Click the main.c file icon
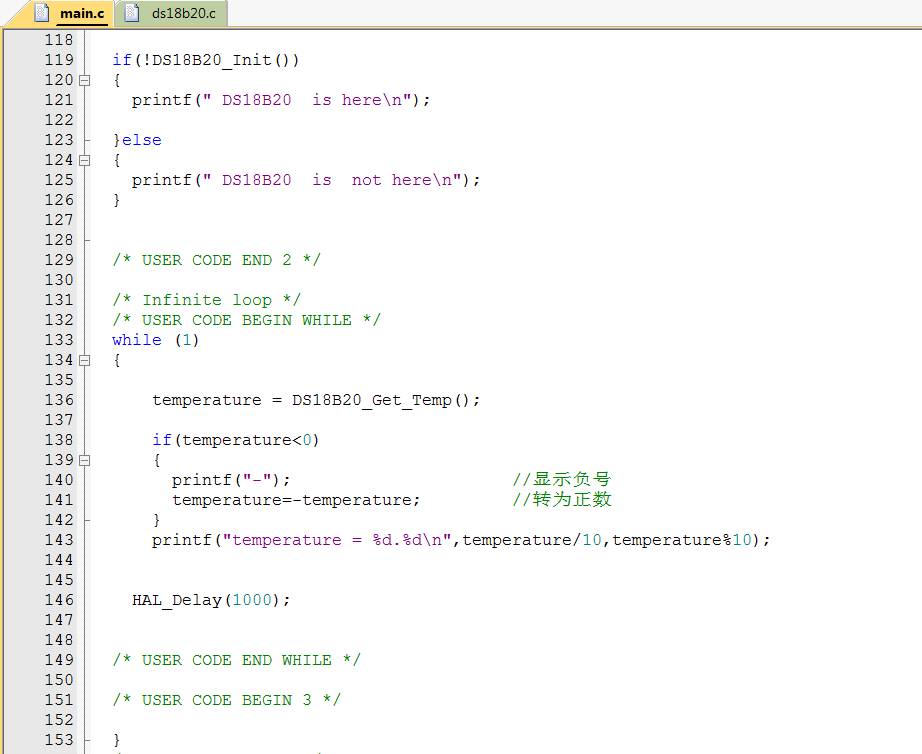This screenshot has width=922, height=754. click(x=41, y=13)
